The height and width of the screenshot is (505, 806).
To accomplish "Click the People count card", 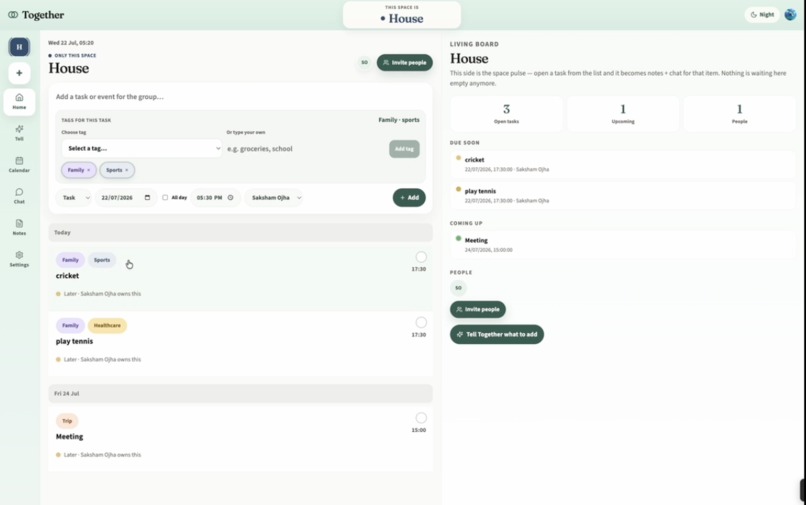I will pos(740,114).
